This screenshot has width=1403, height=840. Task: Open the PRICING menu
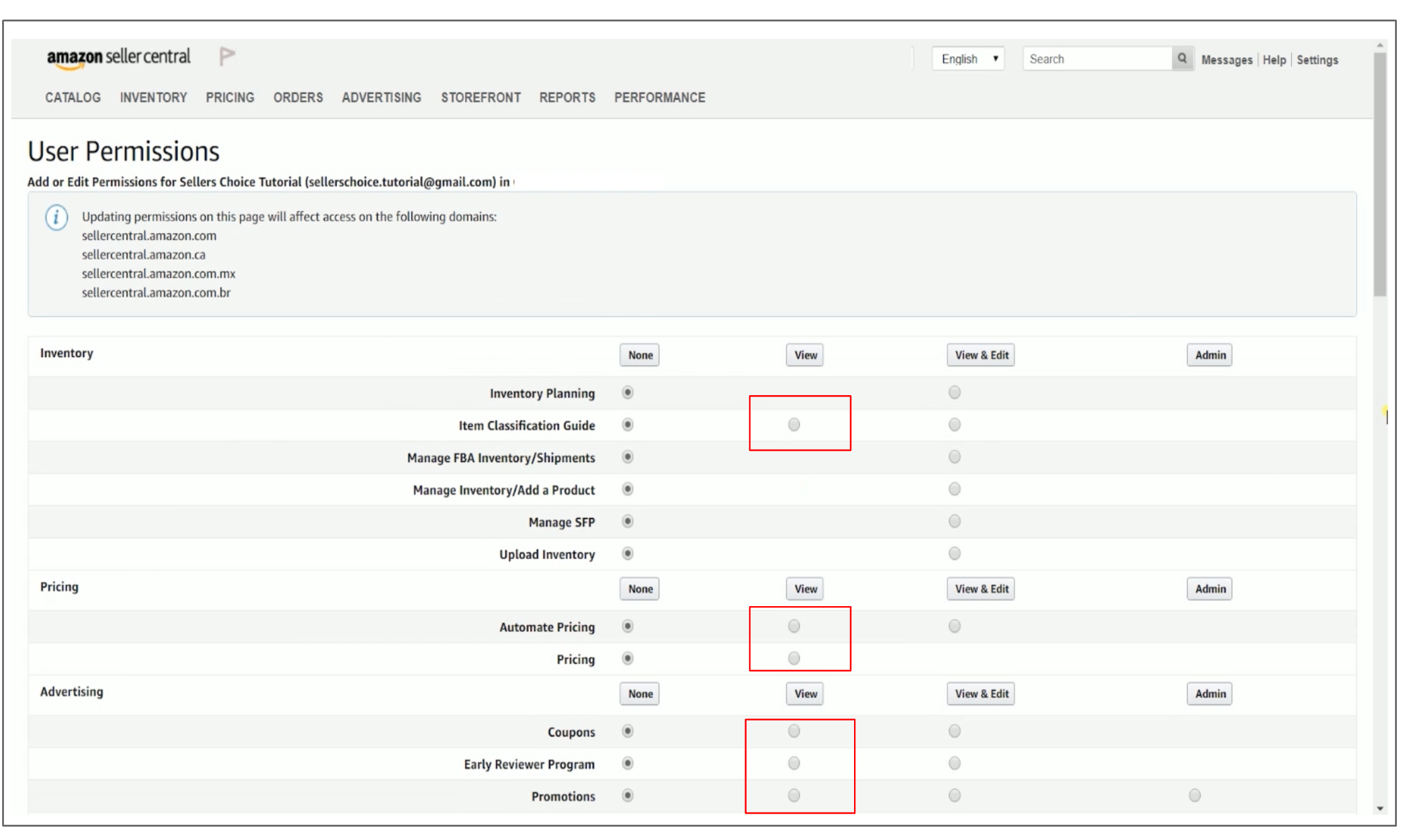(x=230, y=97)
